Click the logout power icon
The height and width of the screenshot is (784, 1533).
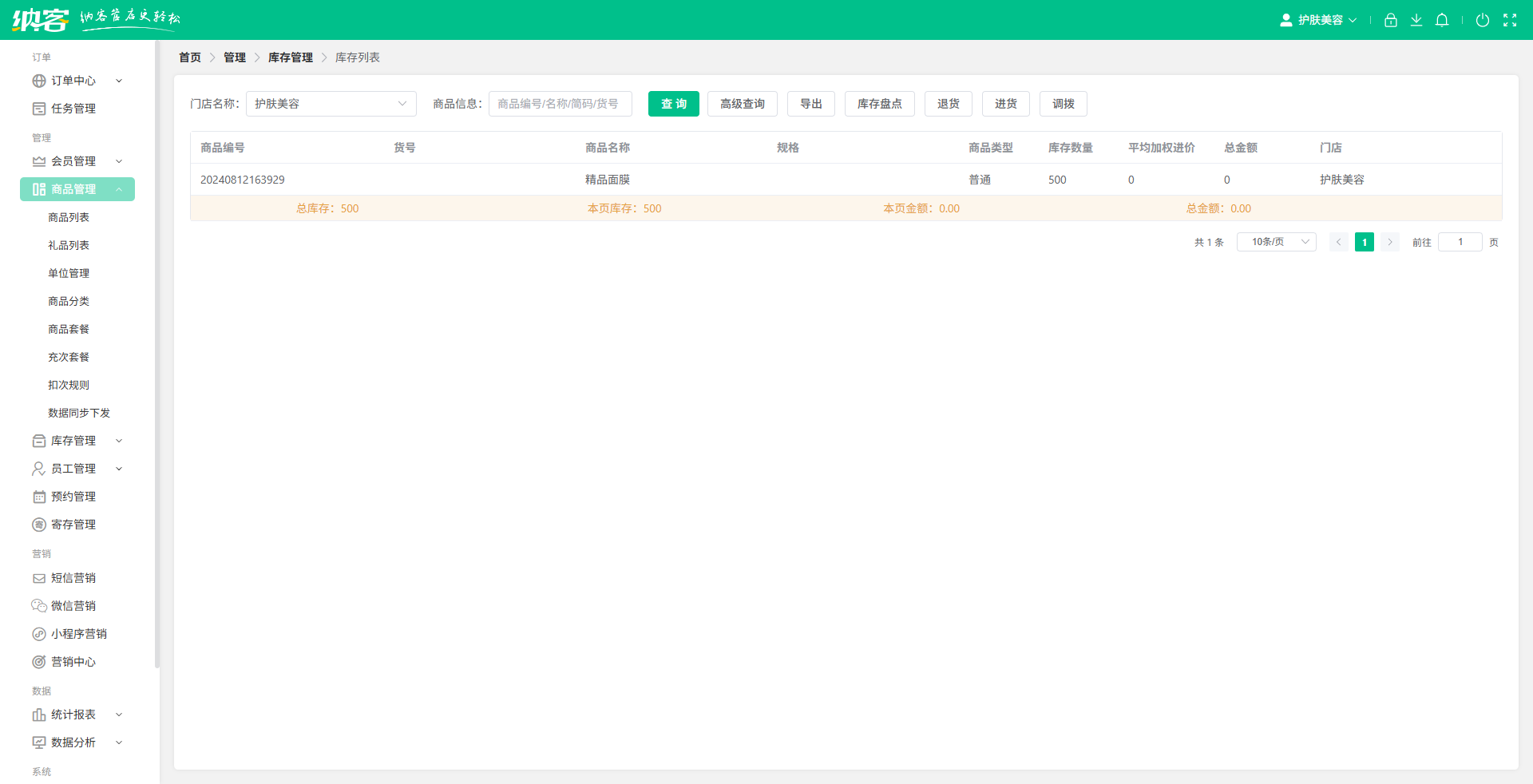click(x=1483, y=20)
